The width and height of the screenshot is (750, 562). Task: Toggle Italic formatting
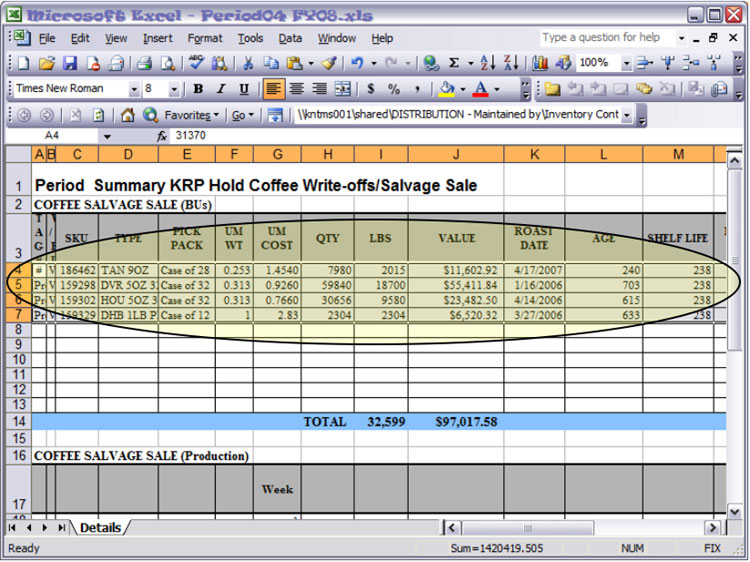click(x=221, y=89)
